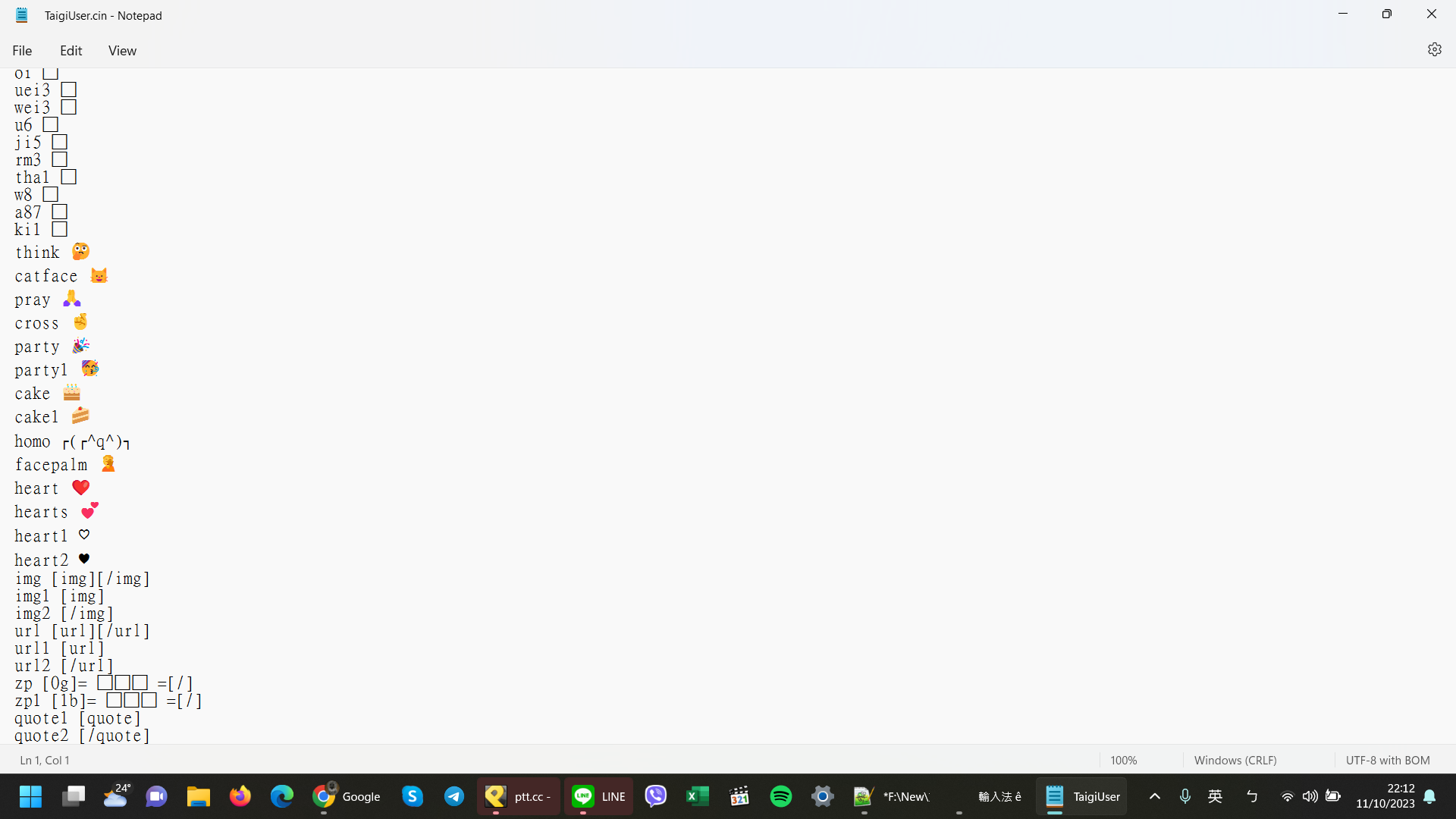The image size is (1456, 819).
Task: Switch input language indicator 英
Action: 1215,796
